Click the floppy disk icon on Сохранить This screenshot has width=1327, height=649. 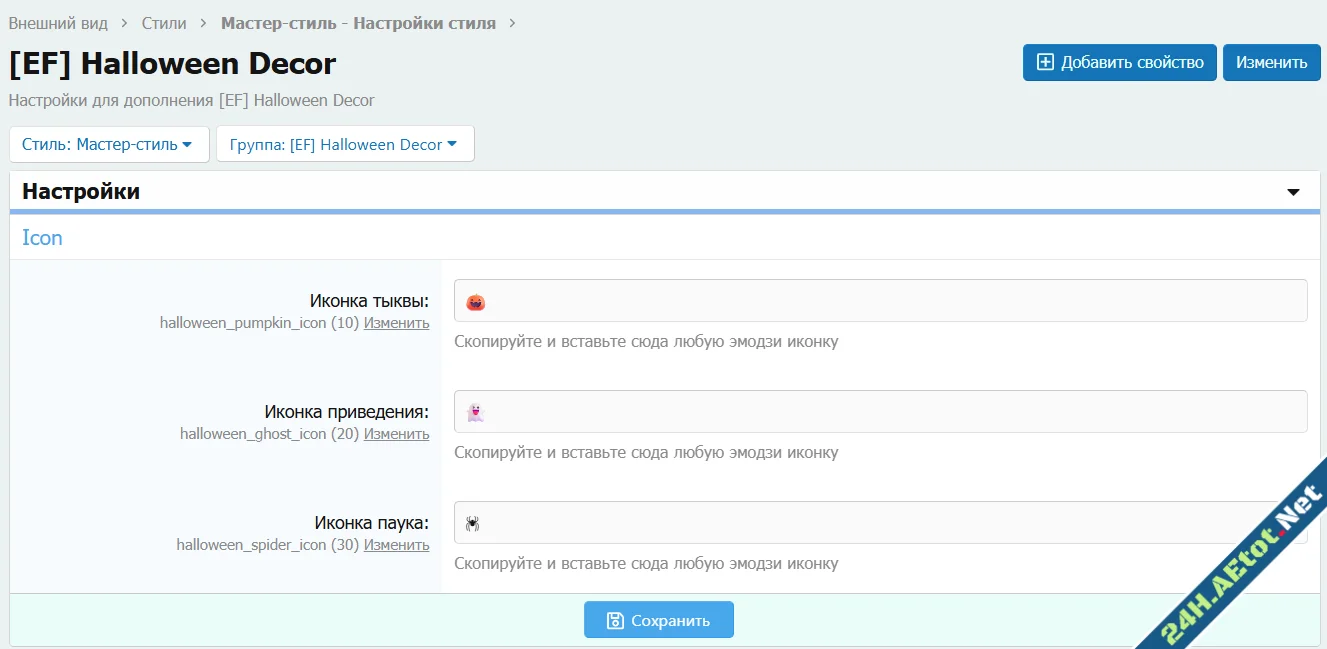(x=616, y=620)
